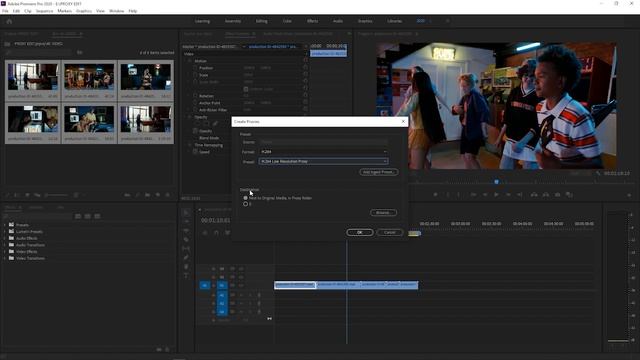
Task: Select the Pen tool in the tools panel
Action: tap(186, 258)
